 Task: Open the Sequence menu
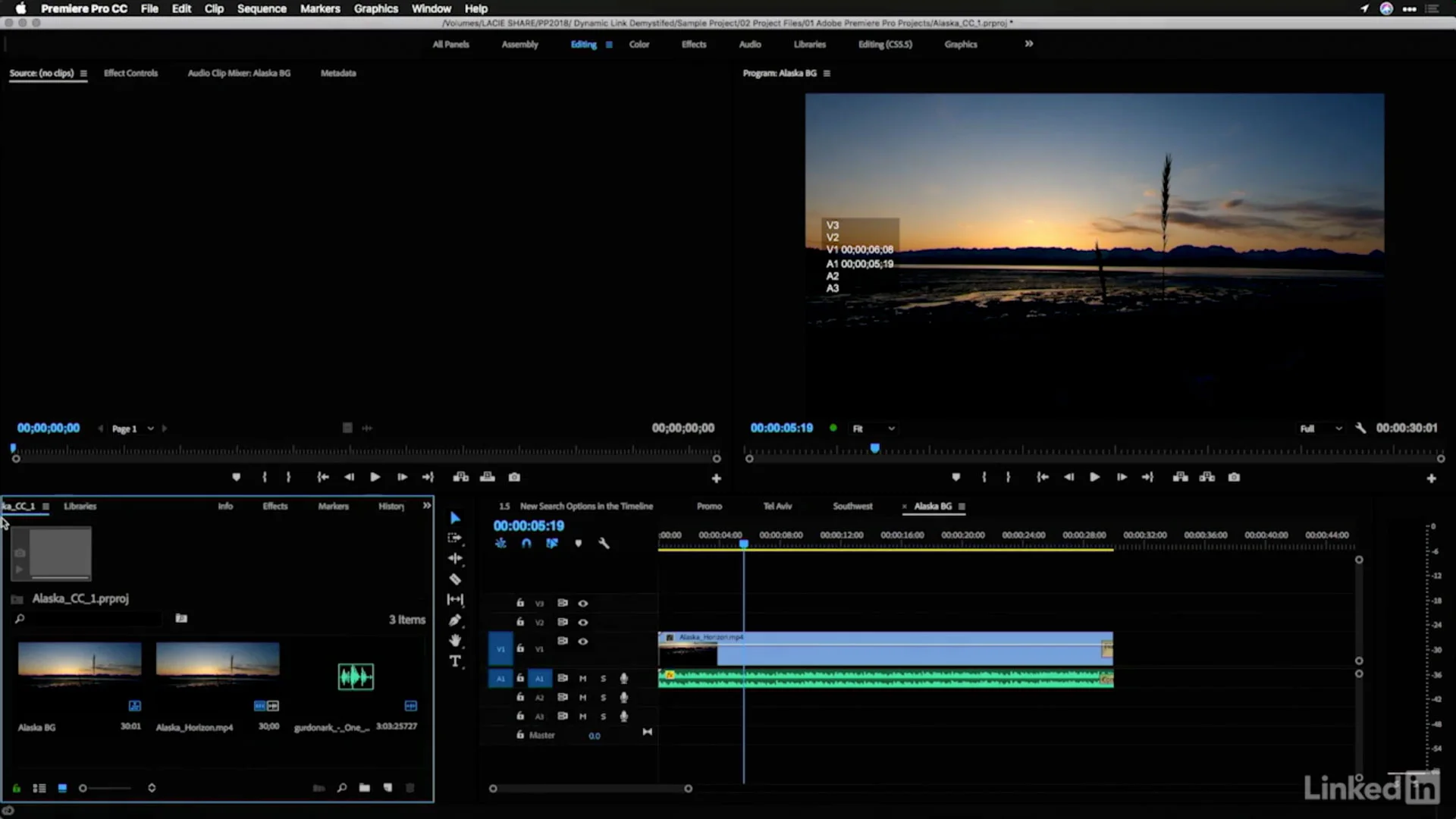pyautogui.click(x=262, y=8)
